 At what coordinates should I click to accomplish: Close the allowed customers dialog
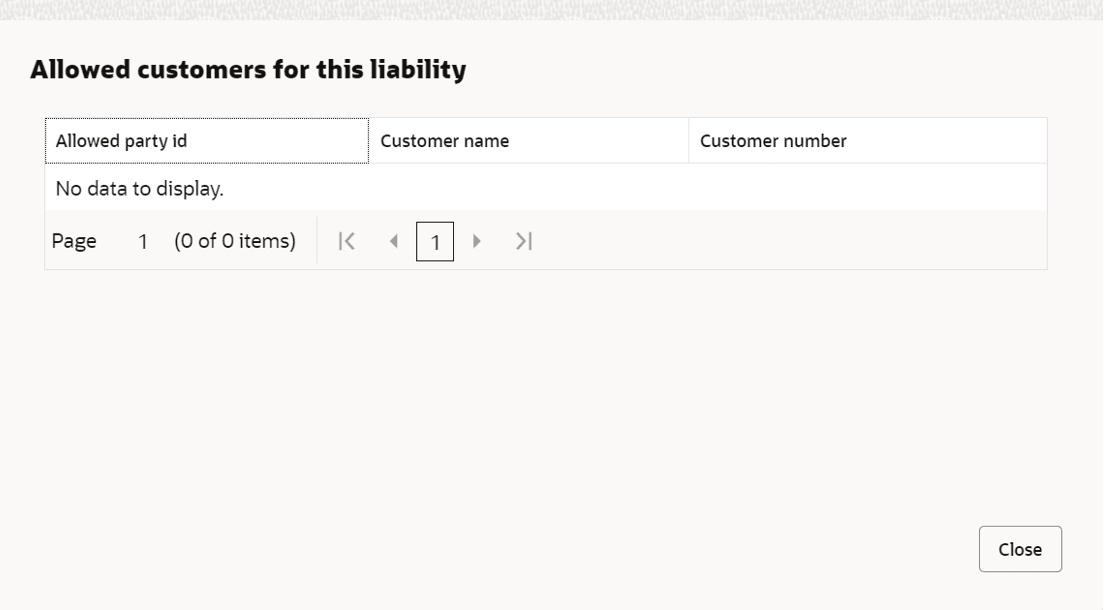[1020, 549]
